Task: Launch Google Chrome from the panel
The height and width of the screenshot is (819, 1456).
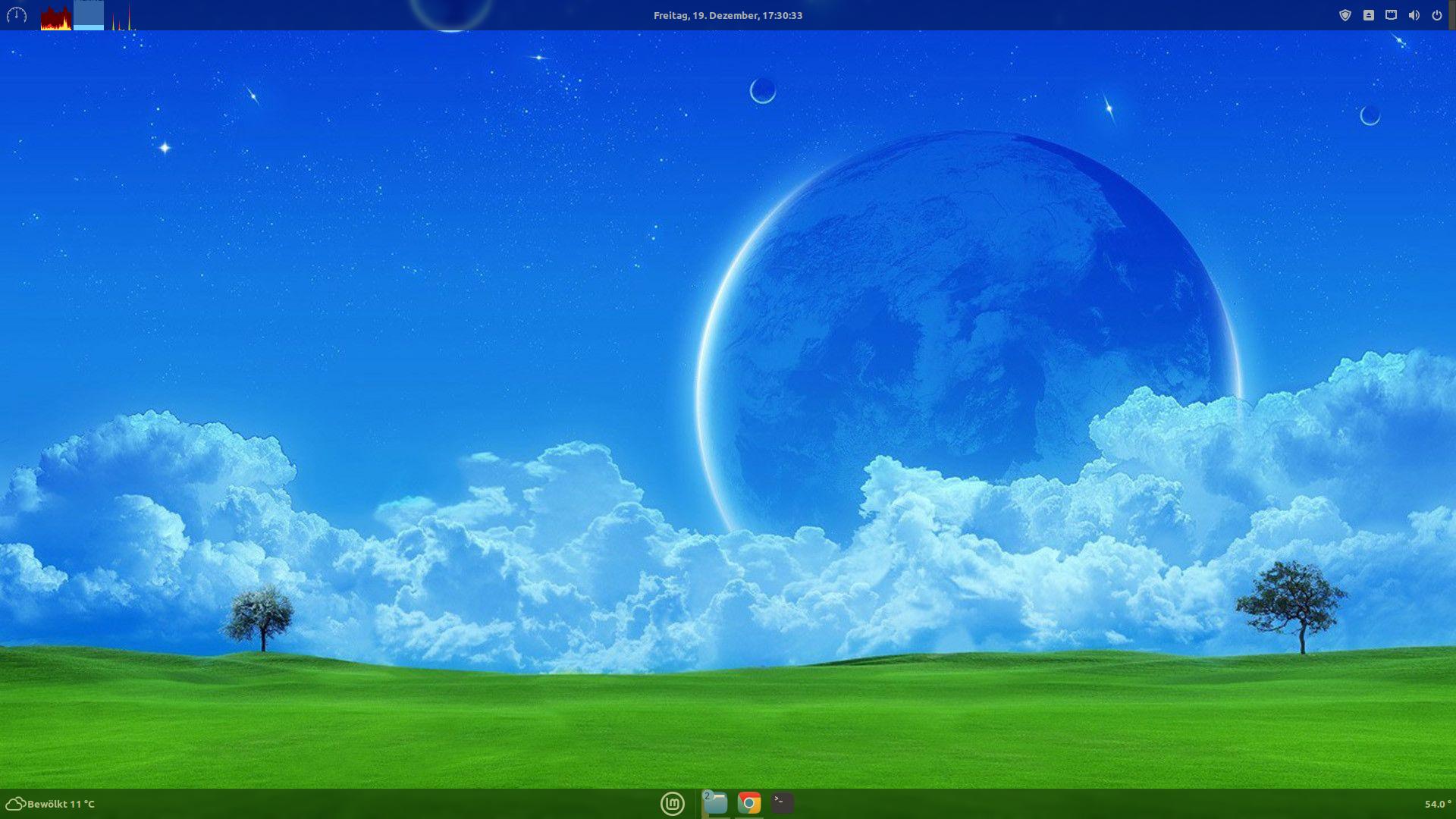Action: (749, 804)
